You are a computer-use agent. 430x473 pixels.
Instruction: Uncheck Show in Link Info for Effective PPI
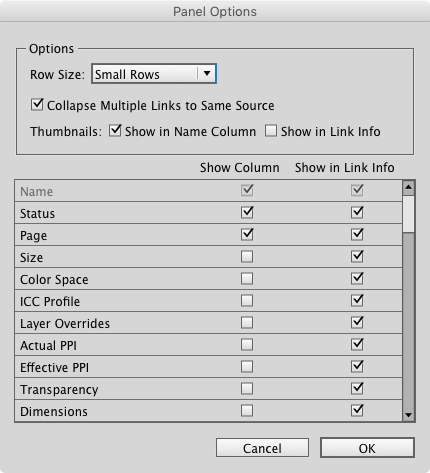pos(357,366)
